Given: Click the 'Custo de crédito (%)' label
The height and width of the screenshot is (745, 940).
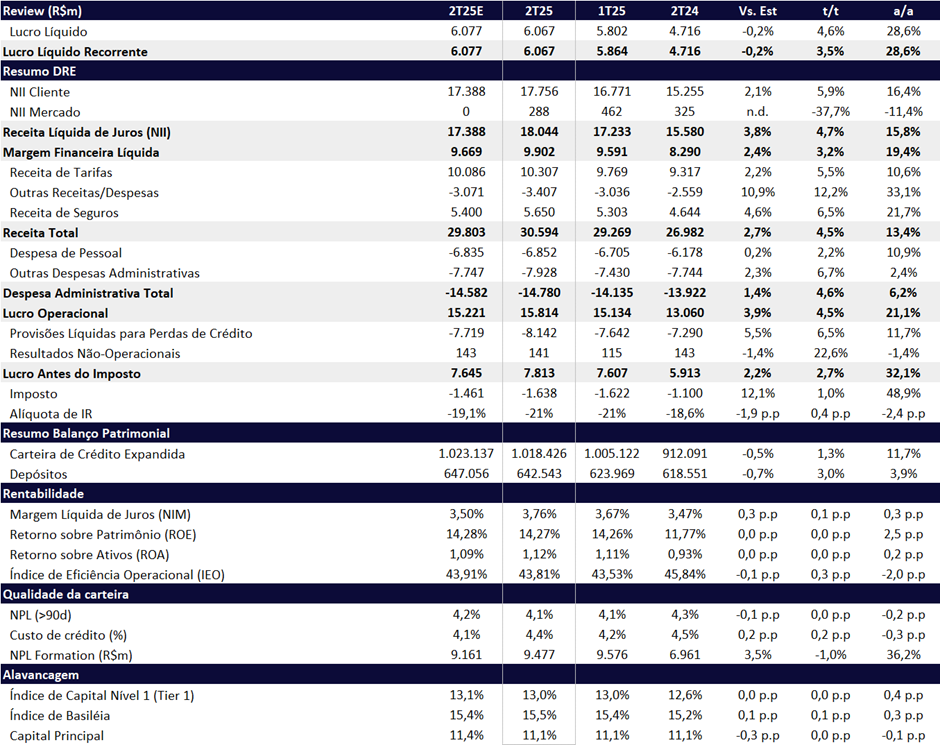Looking at the screenshot, I should (68, 635).
